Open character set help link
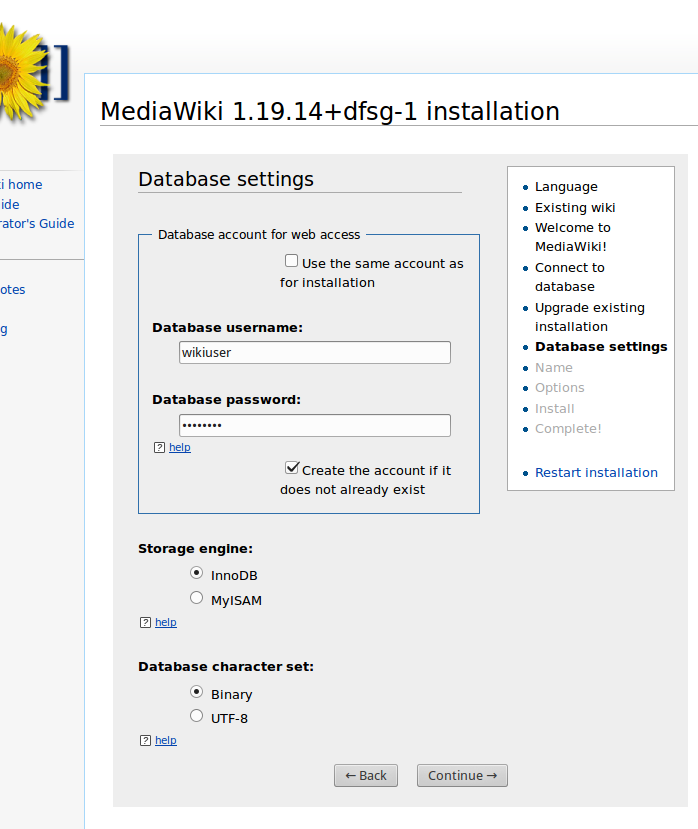The height and width of the screenshot is (829, 698). (166, 740)
